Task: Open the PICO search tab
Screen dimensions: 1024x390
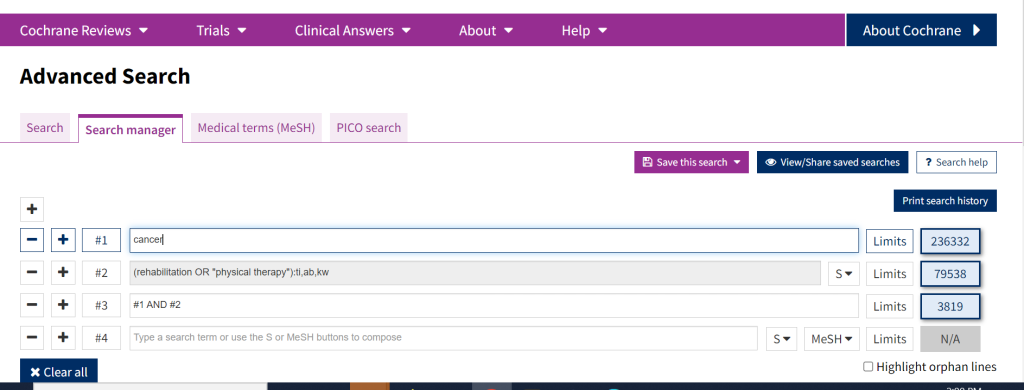Action: [368, 127]
